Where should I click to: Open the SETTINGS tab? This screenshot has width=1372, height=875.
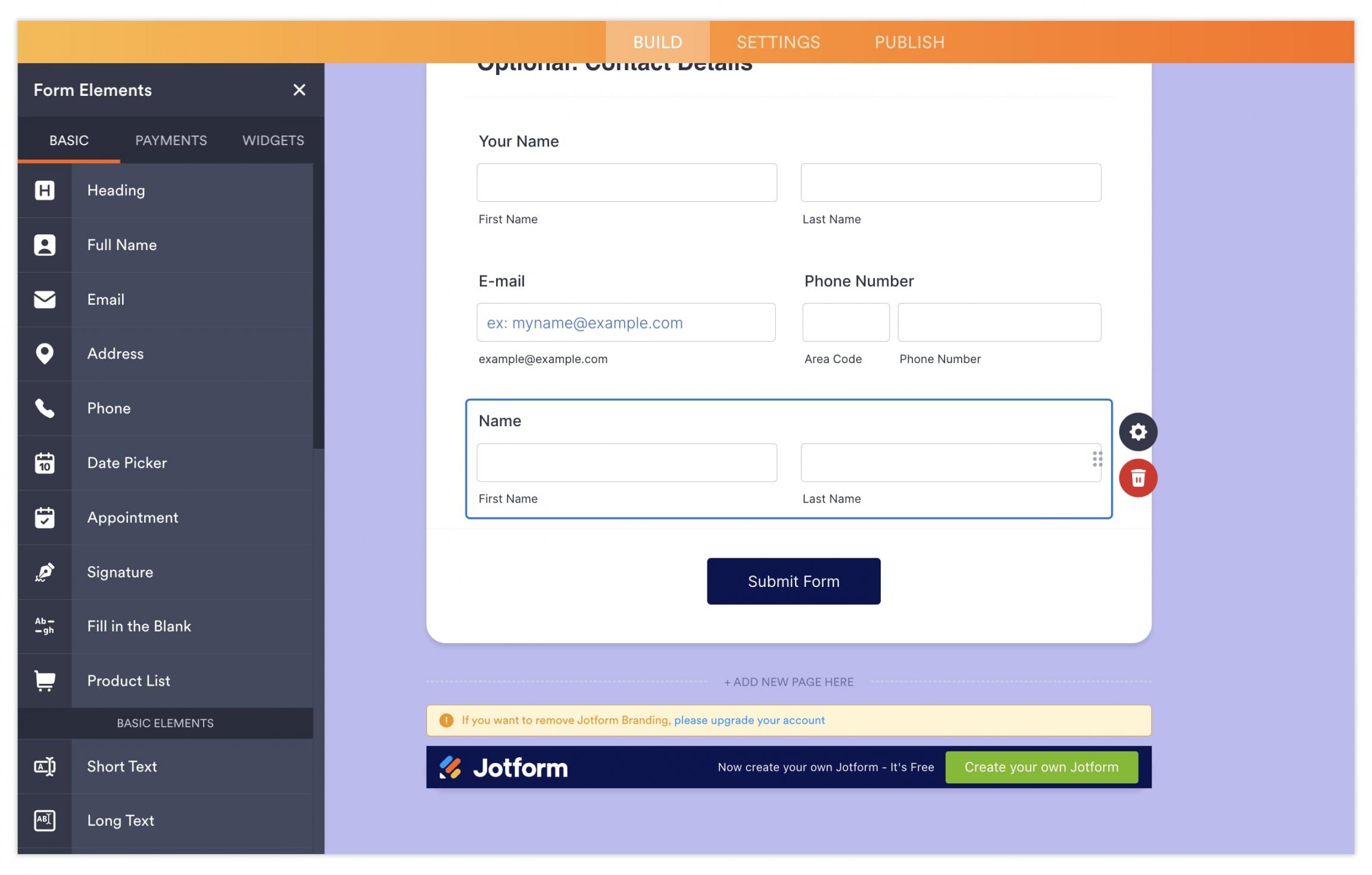778,42
